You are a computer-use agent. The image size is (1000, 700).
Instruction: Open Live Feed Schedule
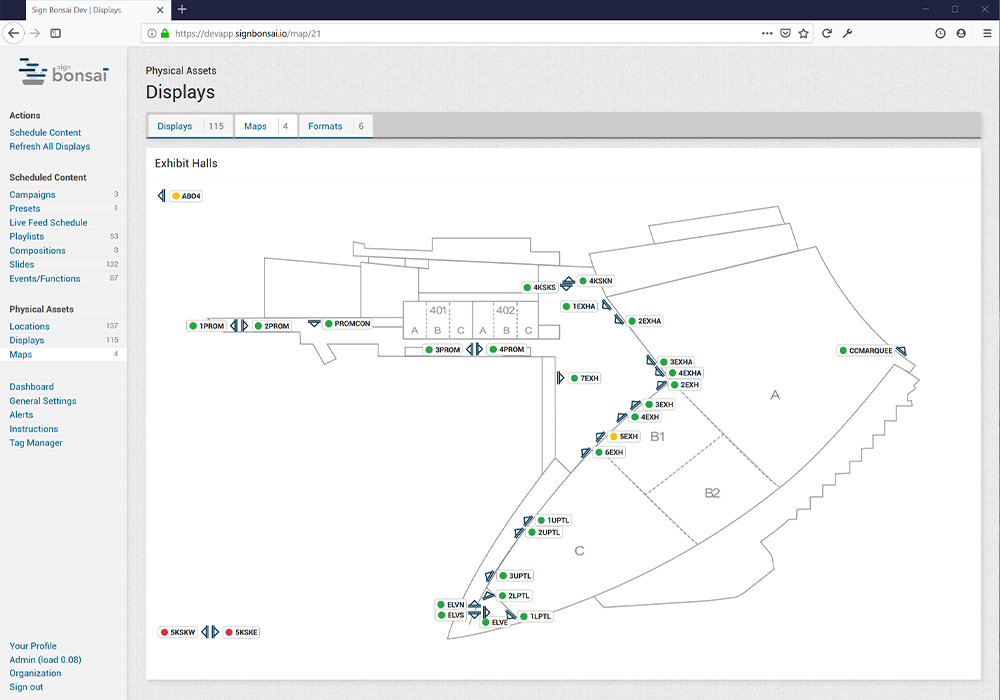(x=48, y=223)
